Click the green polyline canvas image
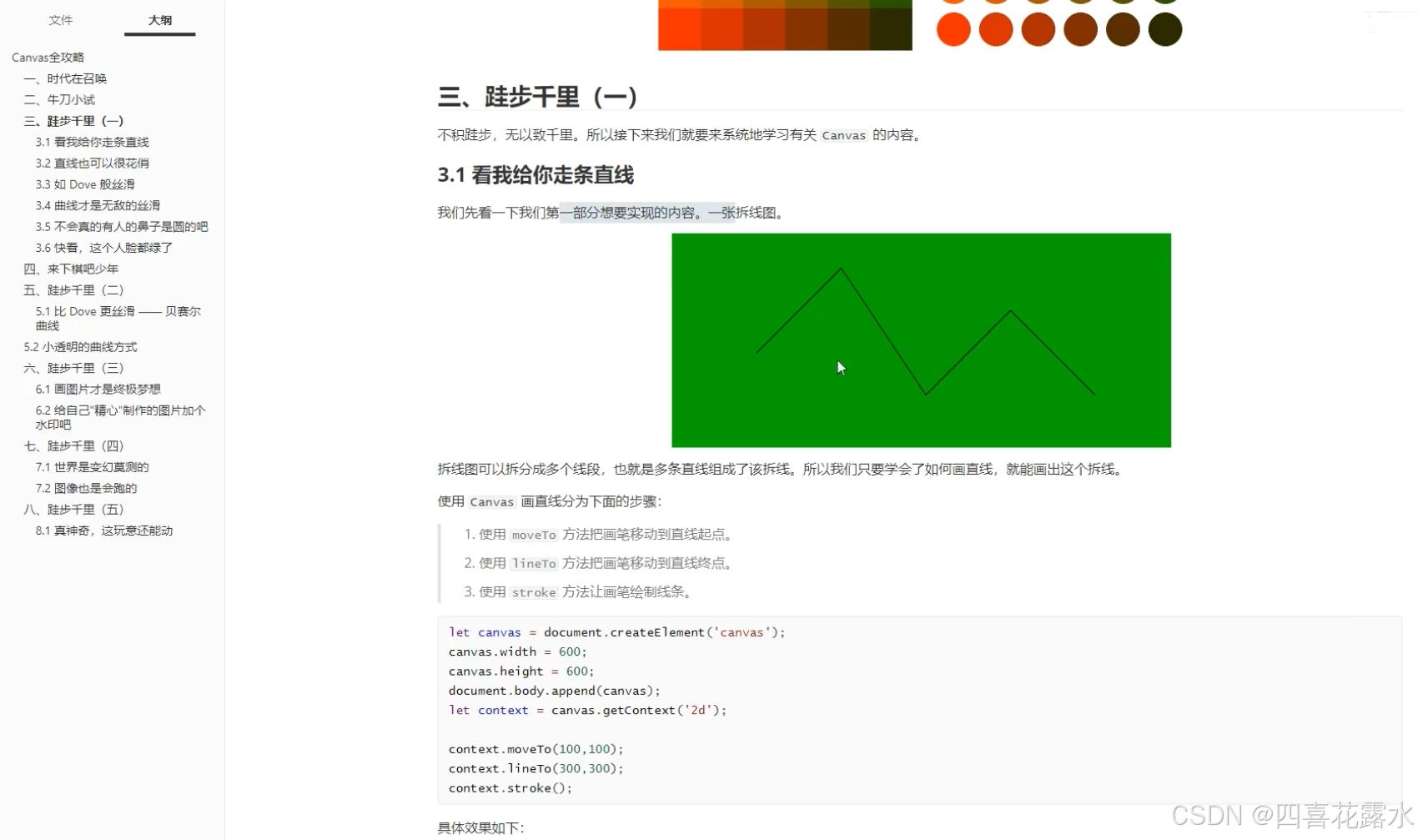1418x840 pixels. click(921, 340)
